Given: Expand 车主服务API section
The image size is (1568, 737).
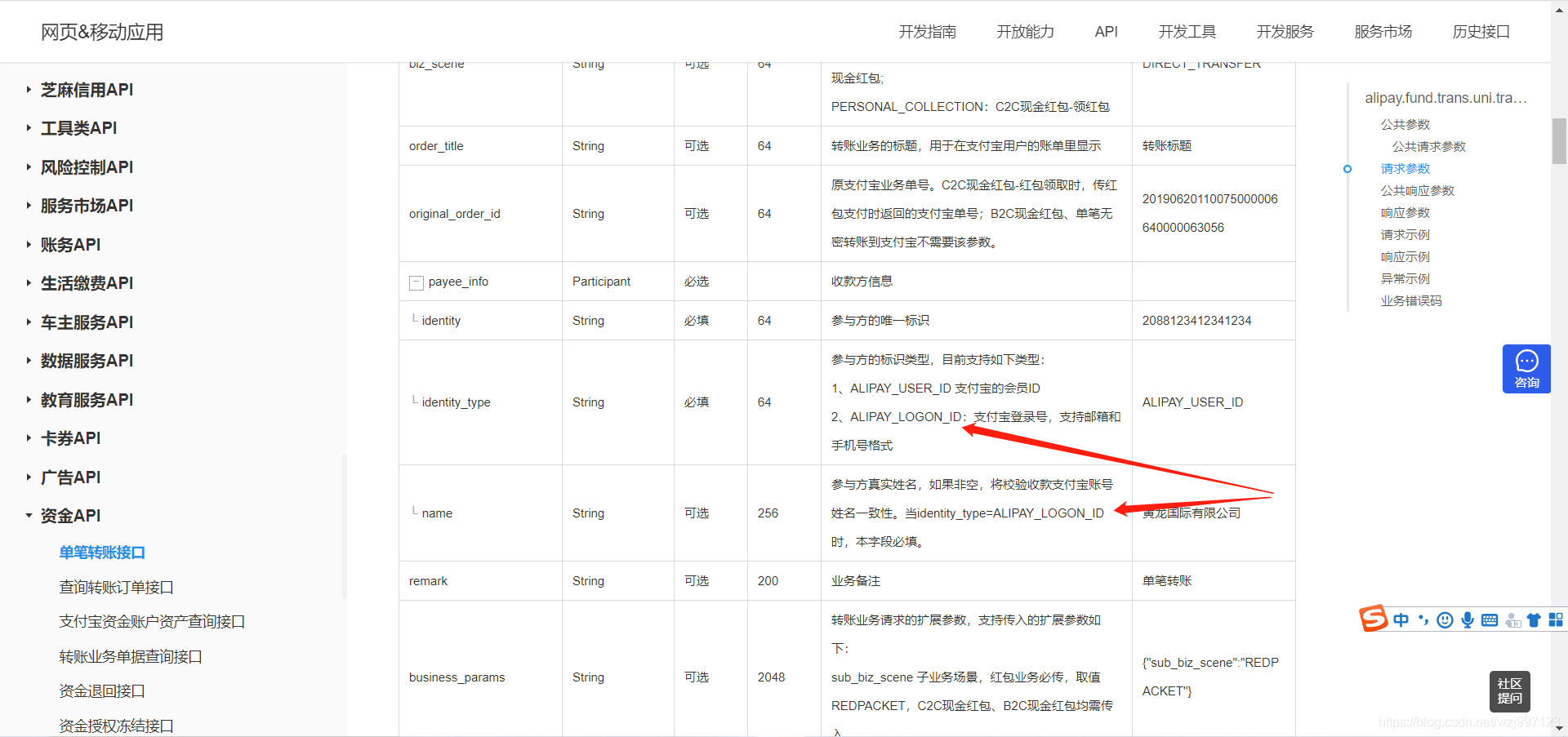Looking at the screenshot, I should [87, 322].
